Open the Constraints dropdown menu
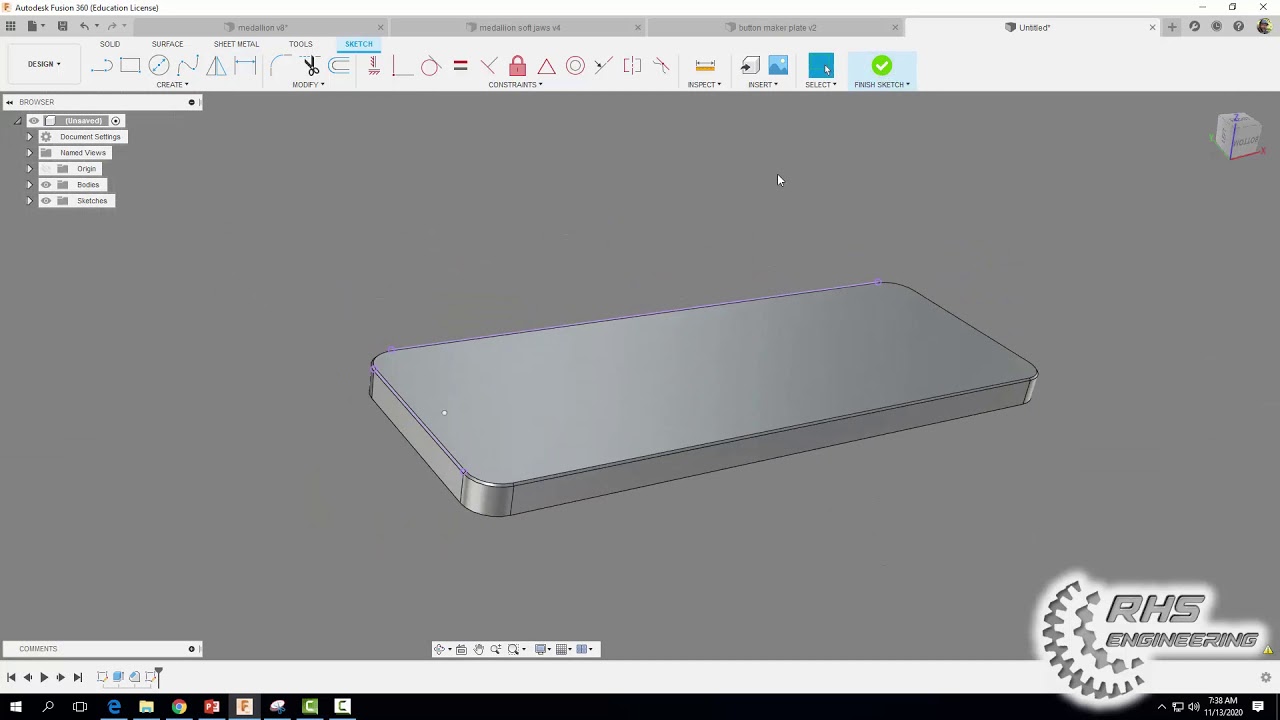Screen dimensions: 1280x720 (x=515, y=85)
